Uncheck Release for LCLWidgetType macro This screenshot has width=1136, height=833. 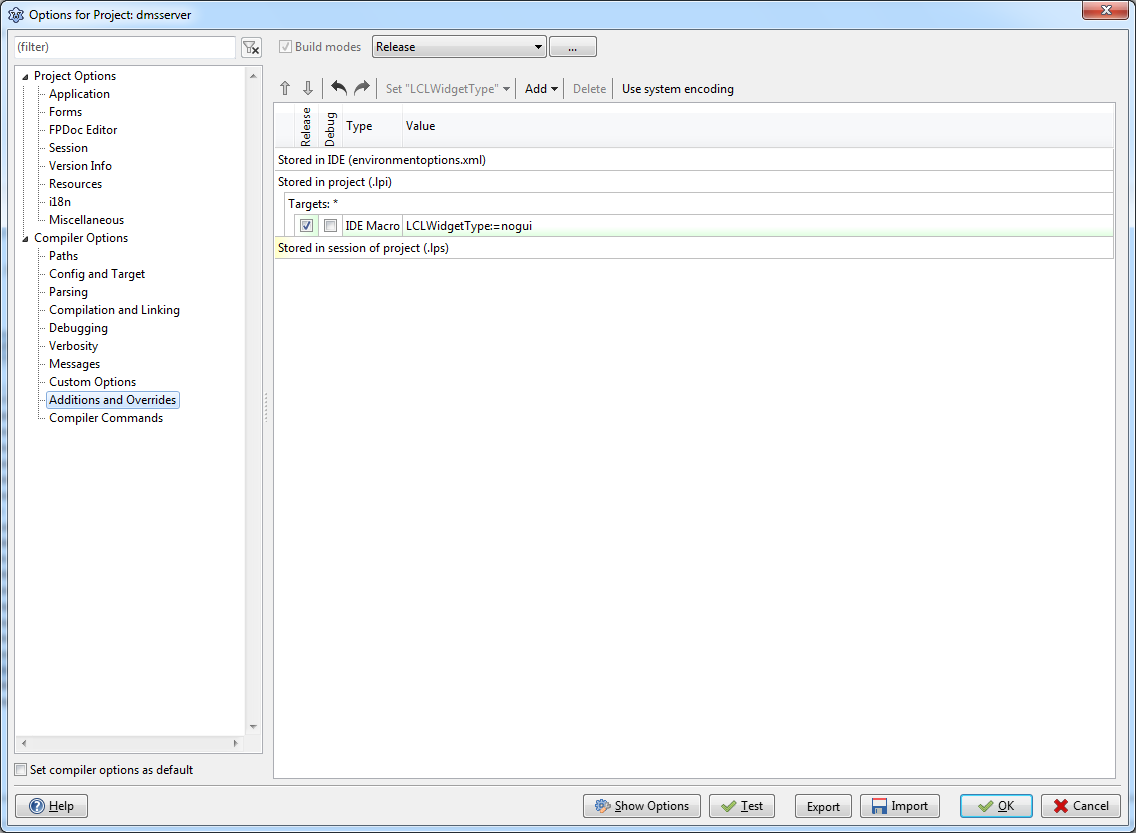click(306, 225)
